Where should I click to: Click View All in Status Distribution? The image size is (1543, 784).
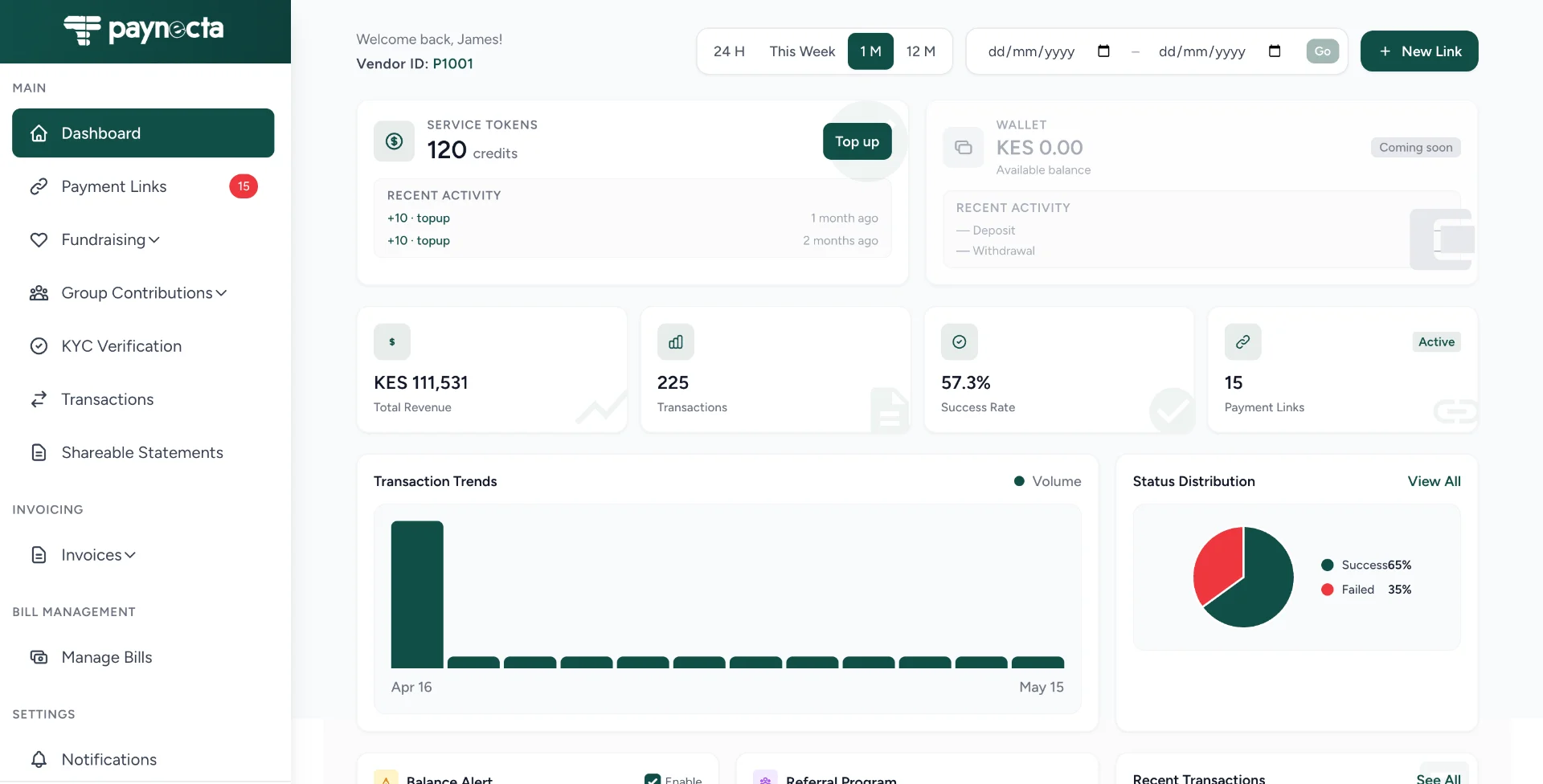(1434, 481)
